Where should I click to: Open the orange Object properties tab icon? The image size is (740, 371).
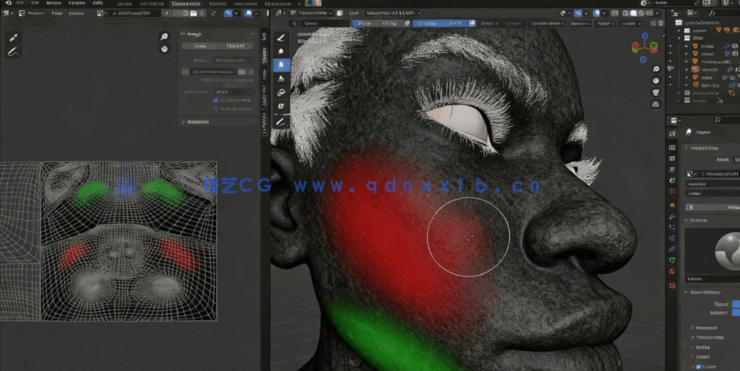(x=673, y=205)
